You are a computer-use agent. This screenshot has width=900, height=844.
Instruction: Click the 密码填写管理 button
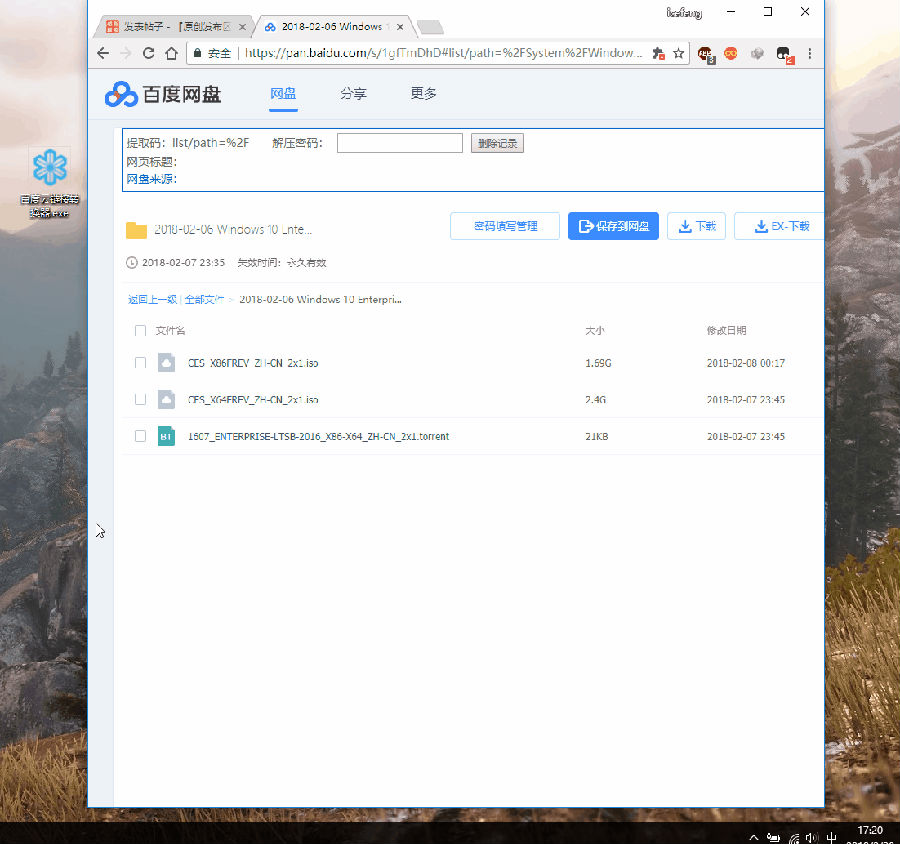click(505, 226)
